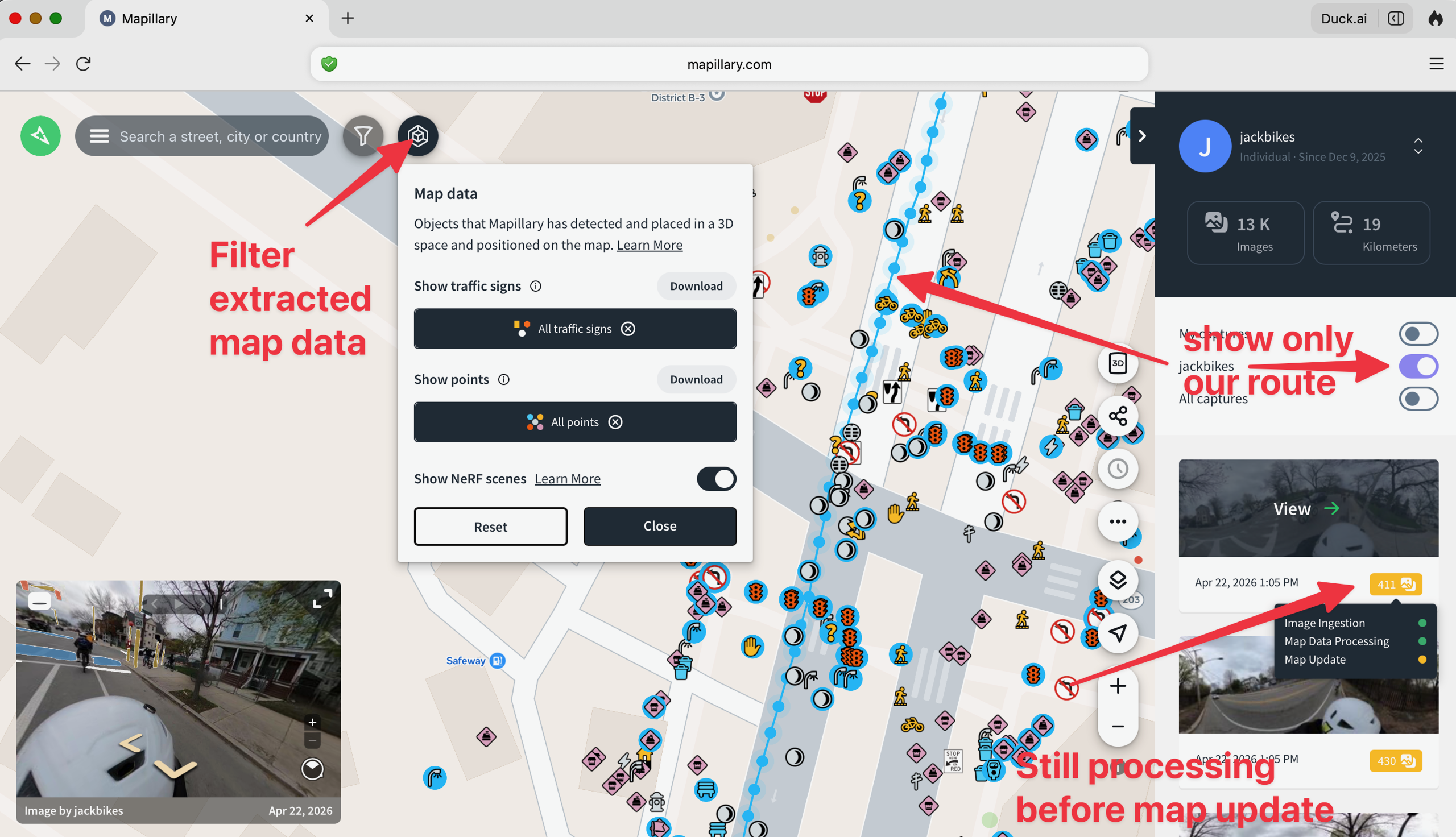Screen dimensions: 1456x837
Task: Open Learn More about NeRF scenes
Action: [568, 479]
